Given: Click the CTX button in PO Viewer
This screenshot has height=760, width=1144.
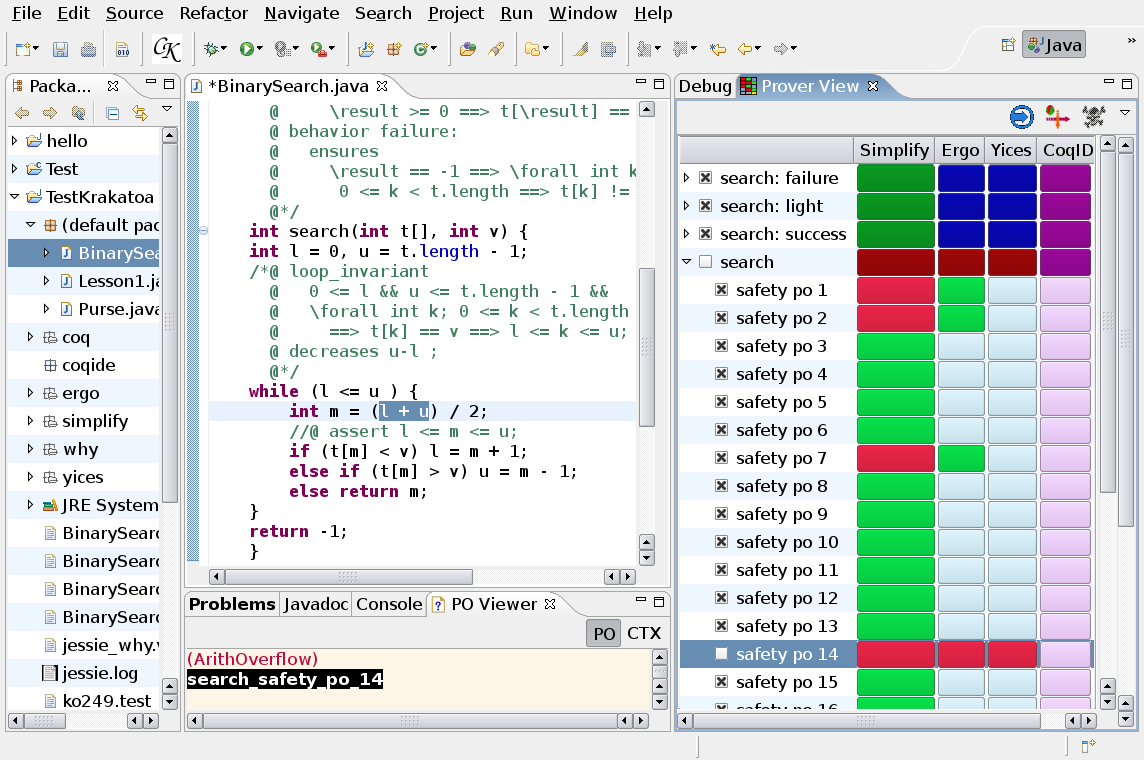Looking at the screenshot, I should 644,633.
